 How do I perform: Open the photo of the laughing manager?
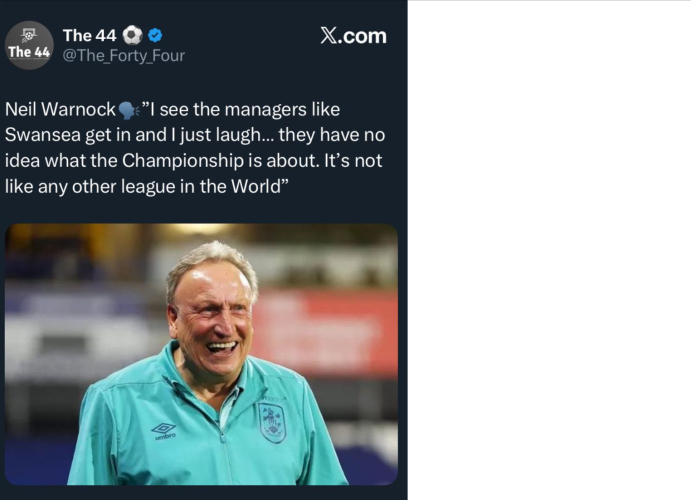(201, 355)
